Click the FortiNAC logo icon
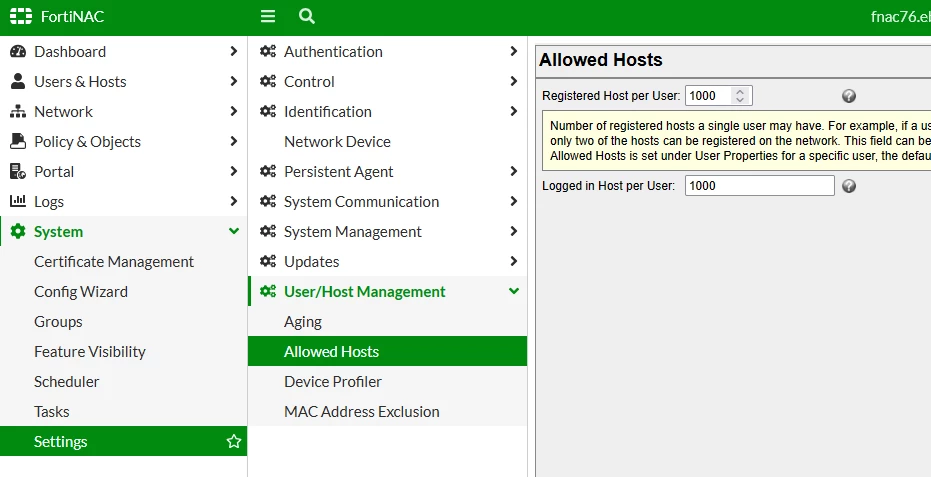The height and width of the screenshot is (477, 931). click(21, 17)
